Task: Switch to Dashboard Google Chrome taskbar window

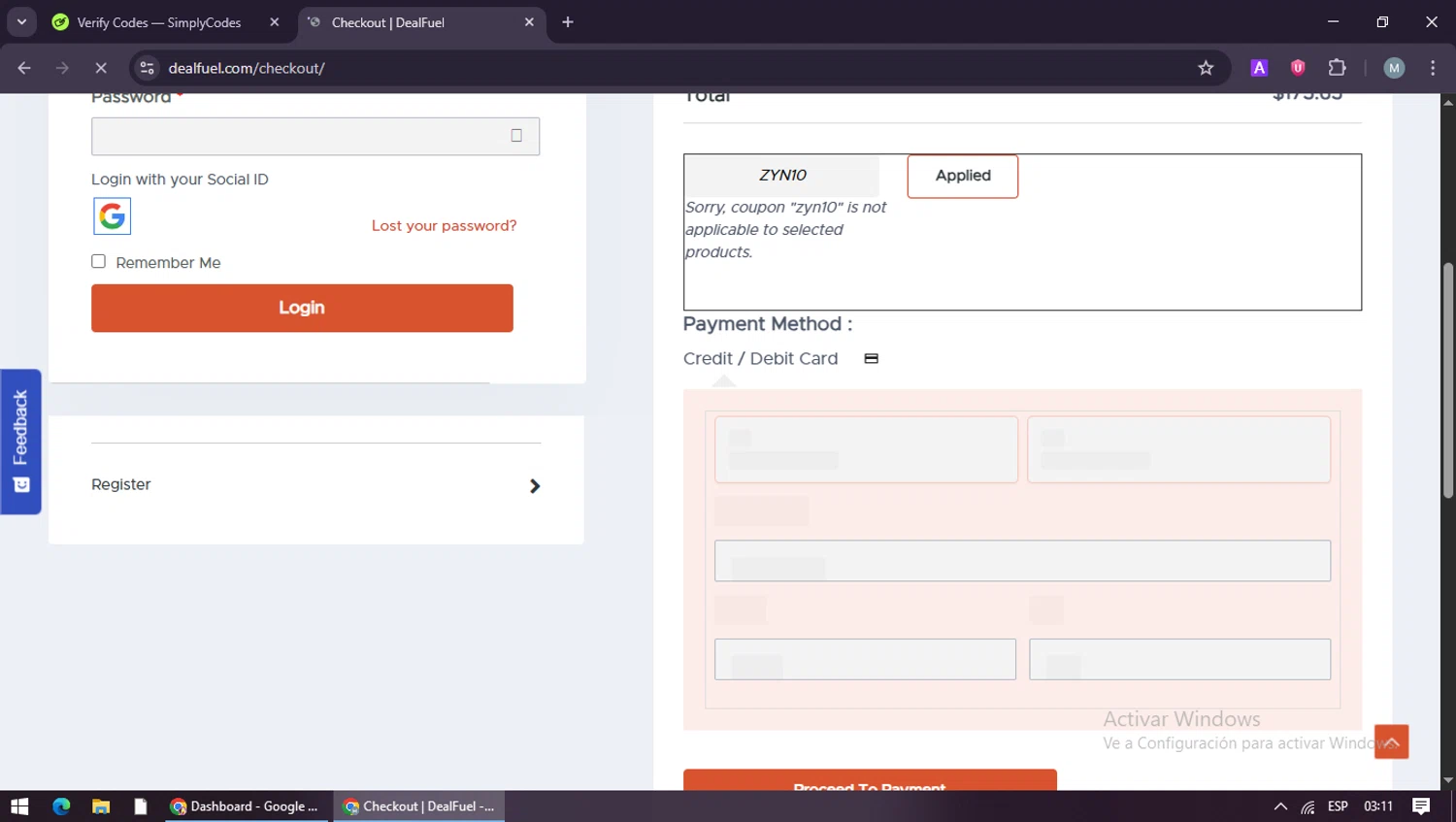Action: point(245,806)
